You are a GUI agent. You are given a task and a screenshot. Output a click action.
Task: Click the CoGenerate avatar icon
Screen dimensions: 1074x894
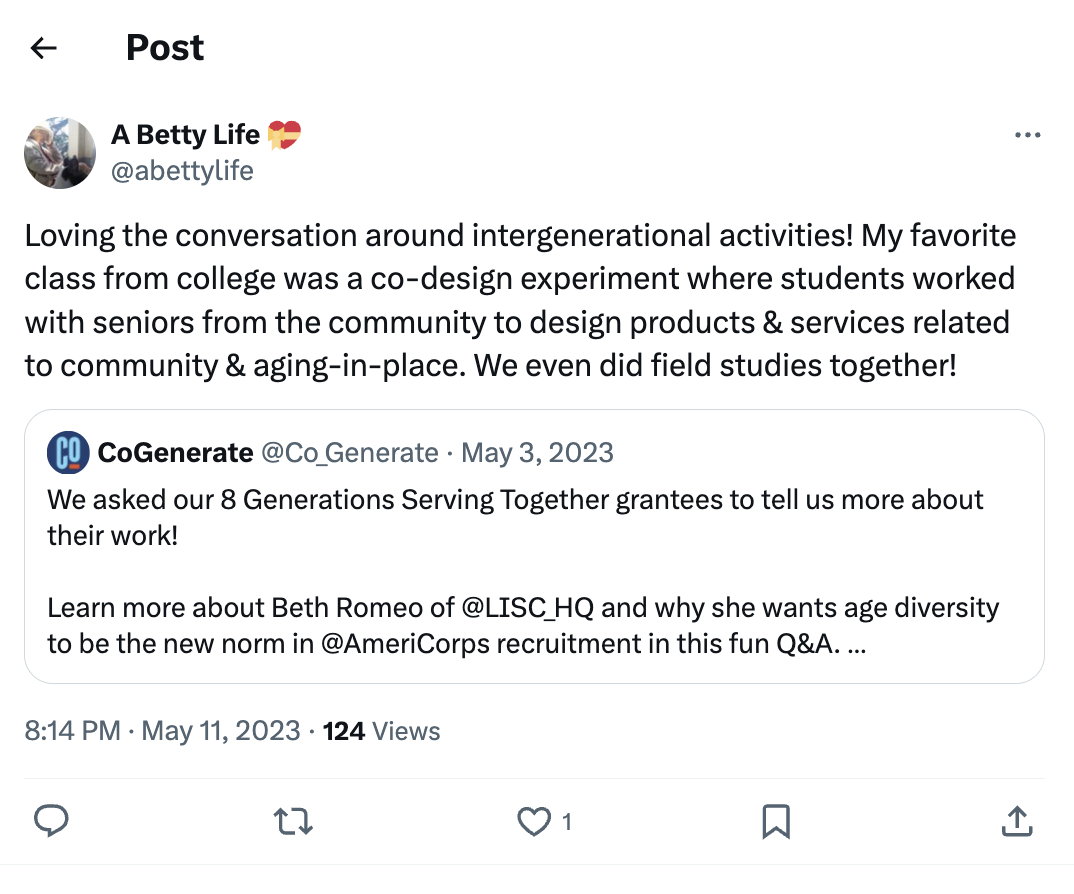(x=68, y=453)
